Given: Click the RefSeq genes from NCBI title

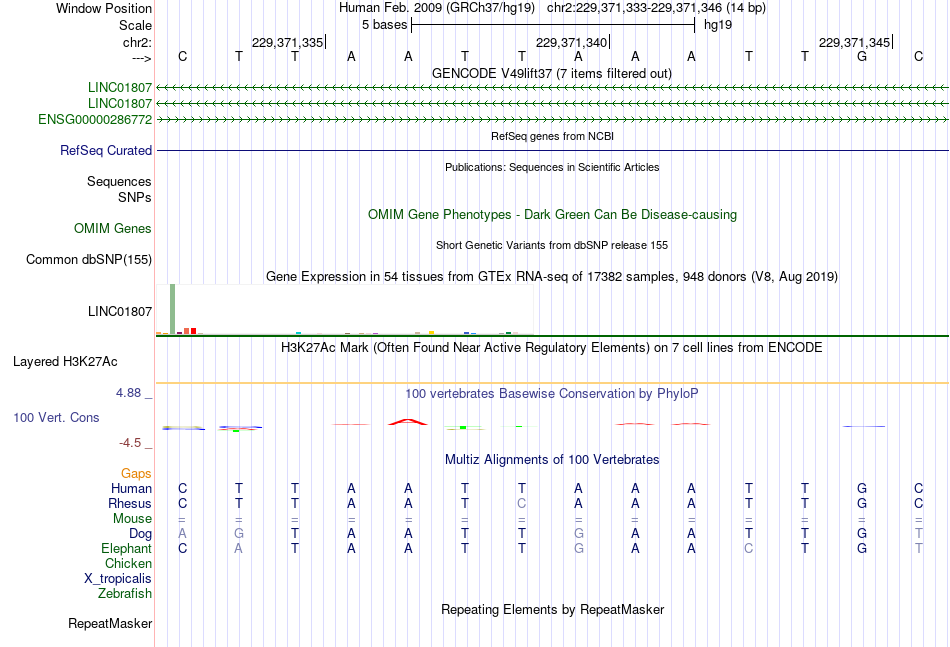Looking at the screenshot, I should tap(553, 136).
